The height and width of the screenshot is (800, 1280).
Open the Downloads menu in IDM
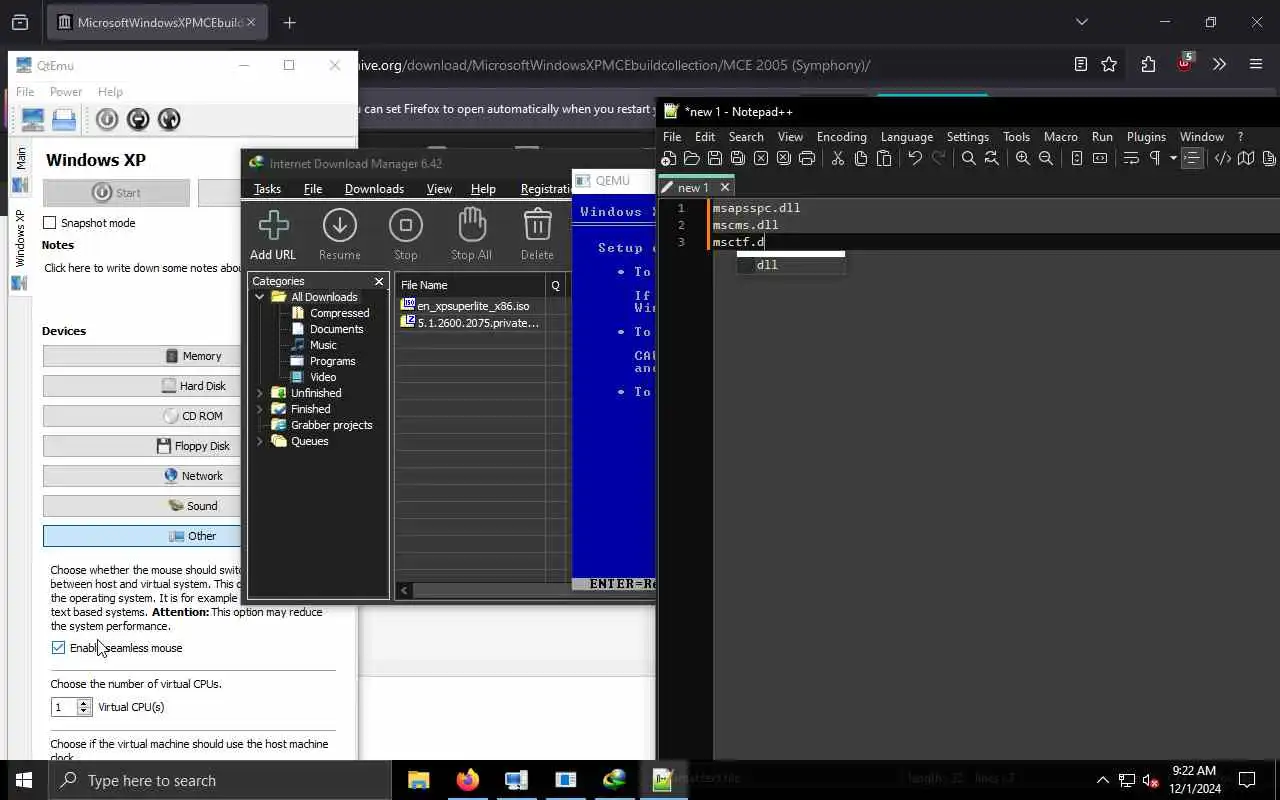click(x=374, y=189)
